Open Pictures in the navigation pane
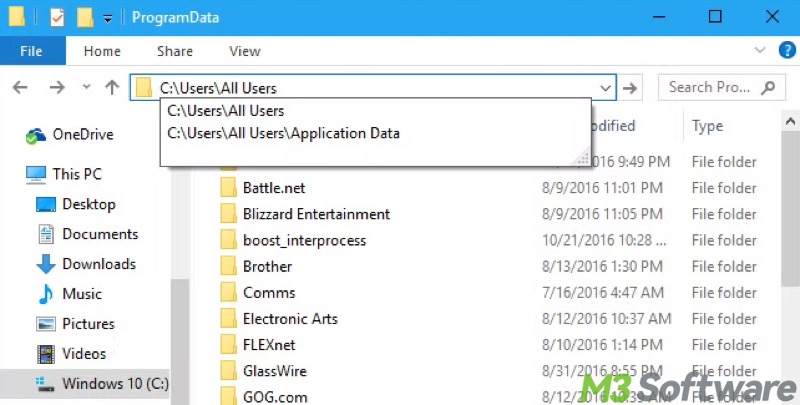This screenshot has height=405, width=800. (88, 324)
